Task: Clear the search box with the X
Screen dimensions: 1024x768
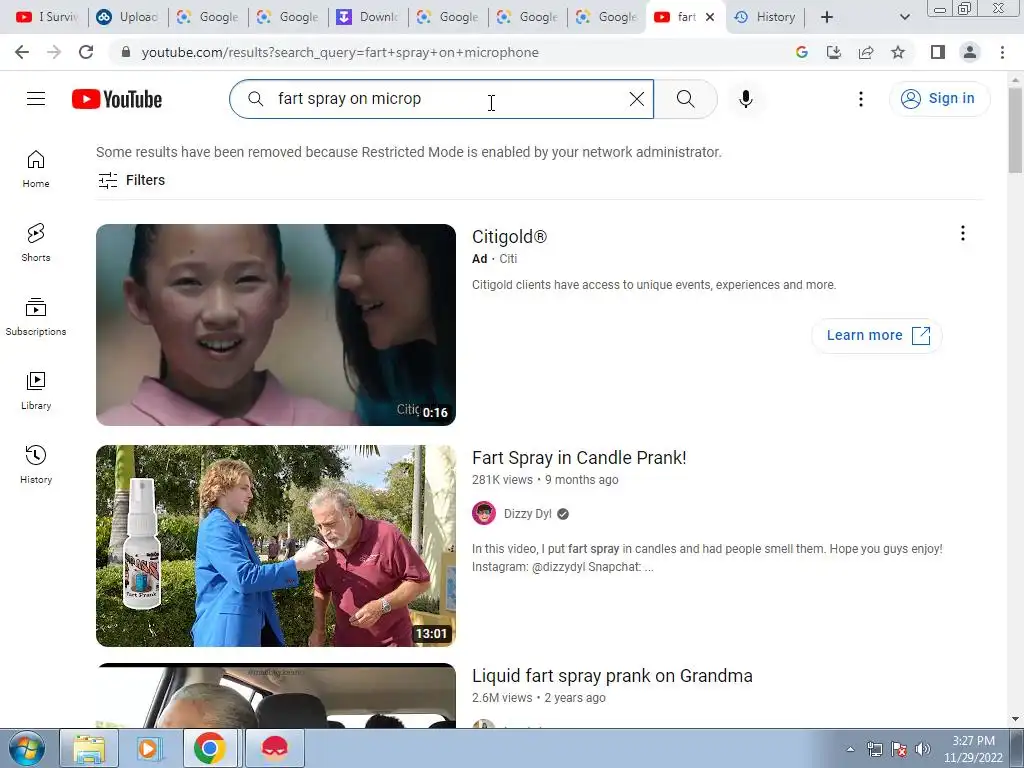Action: pyautogui.click(x=637, y=99)
